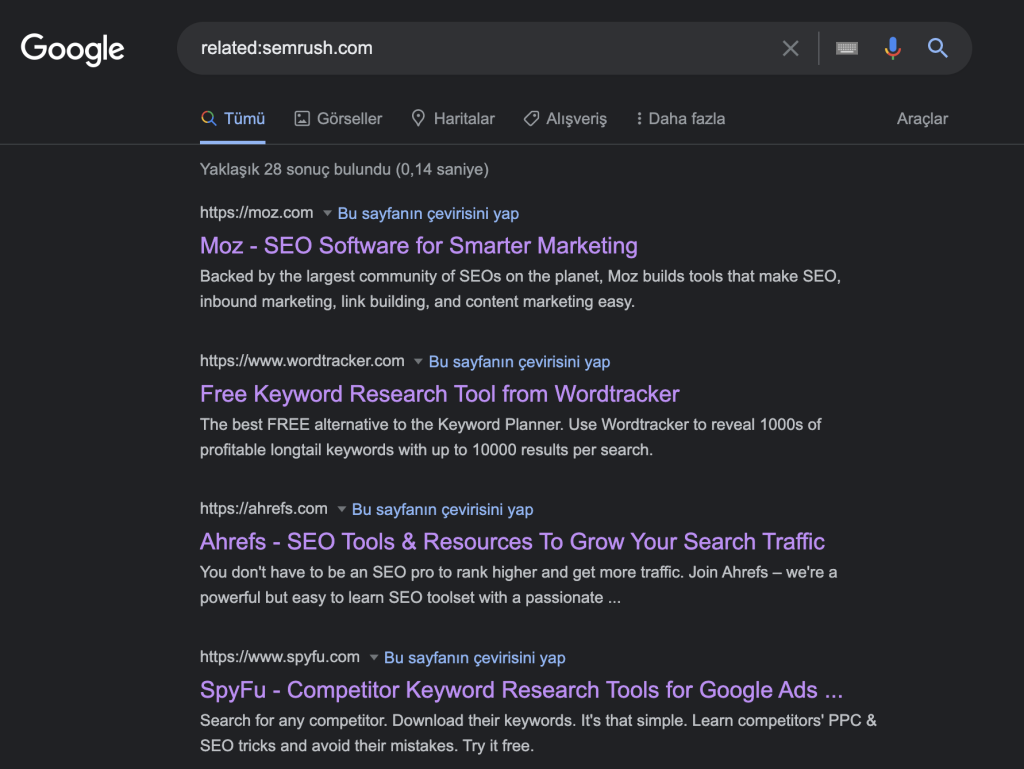Submit search using the magnifying glass icon
Viewport: 1024px width, 769px height.
[x=937, y=48]
